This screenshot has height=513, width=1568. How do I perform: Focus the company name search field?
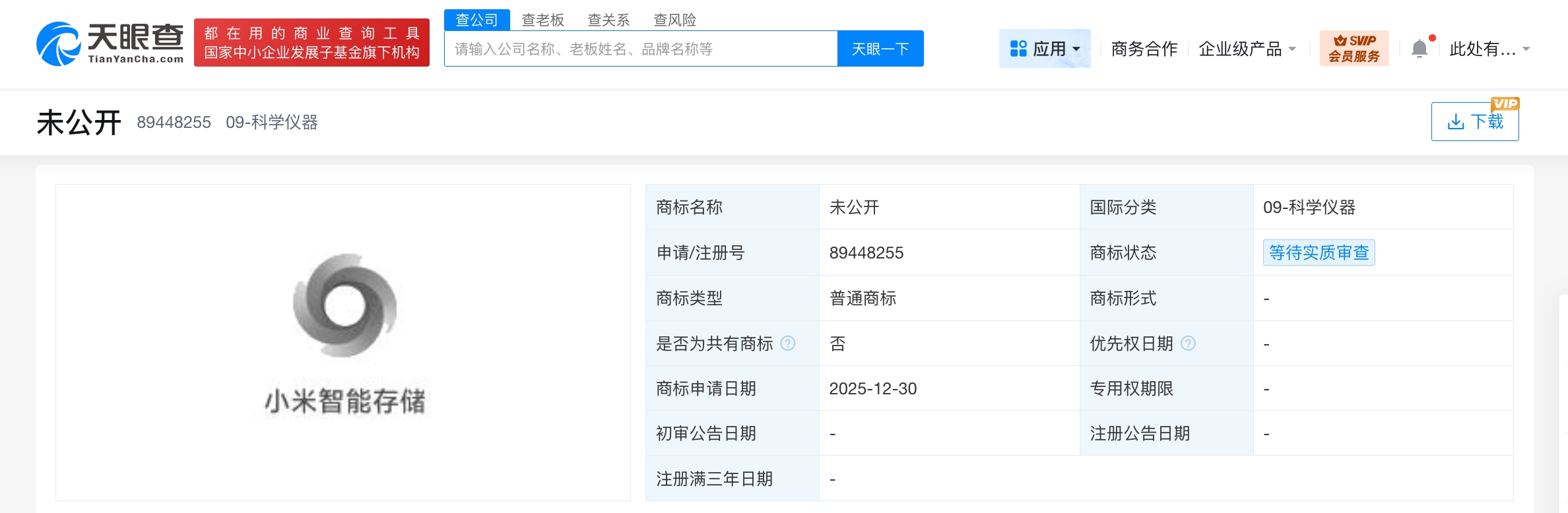[640, 49]
